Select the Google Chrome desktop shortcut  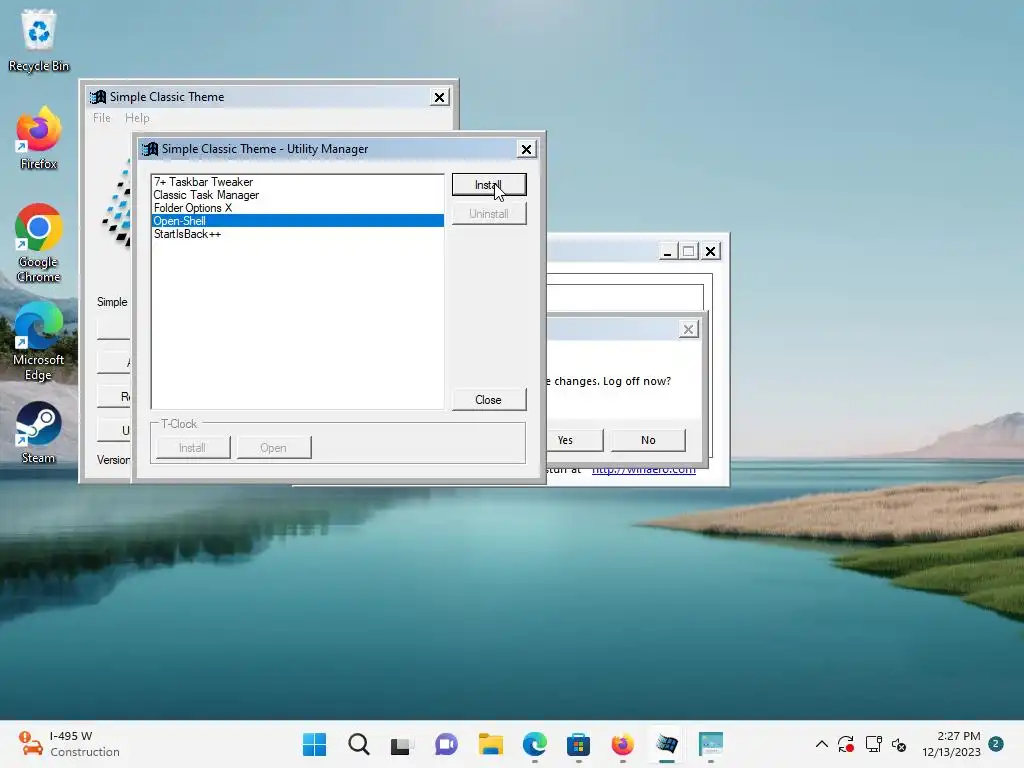pos(39,243)
